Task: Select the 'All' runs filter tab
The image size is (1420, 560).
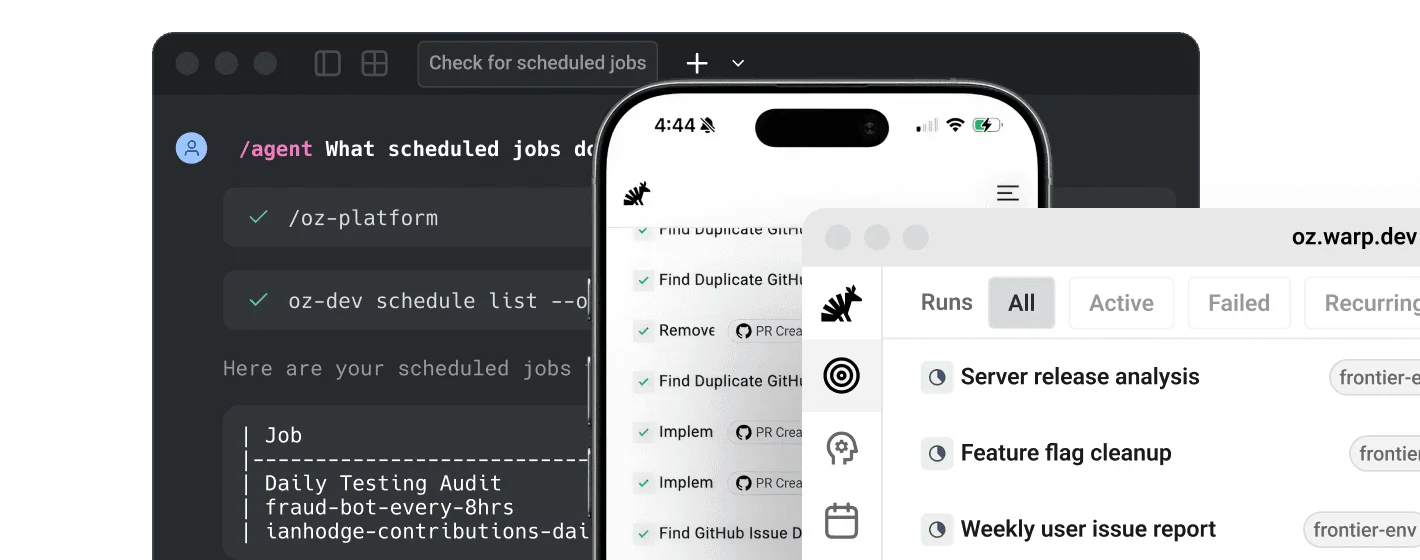Action: [1022, 303]
